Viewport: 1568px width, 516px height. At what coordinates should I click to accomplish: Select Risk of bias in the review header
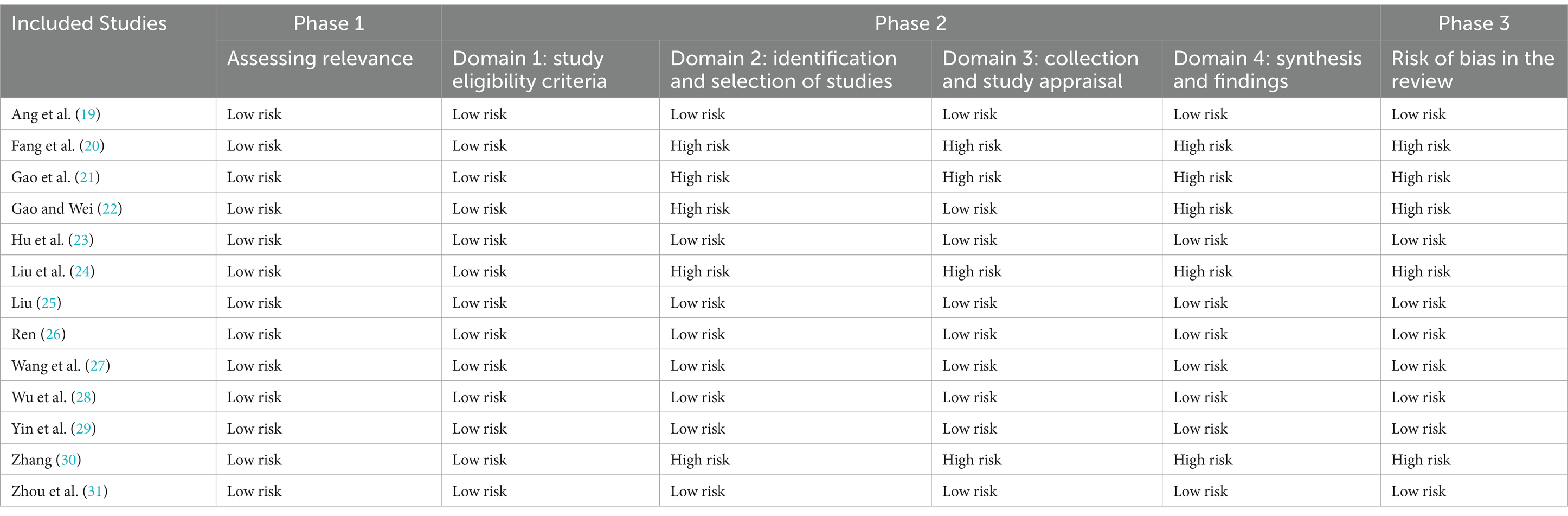[x=1474, y=69]
